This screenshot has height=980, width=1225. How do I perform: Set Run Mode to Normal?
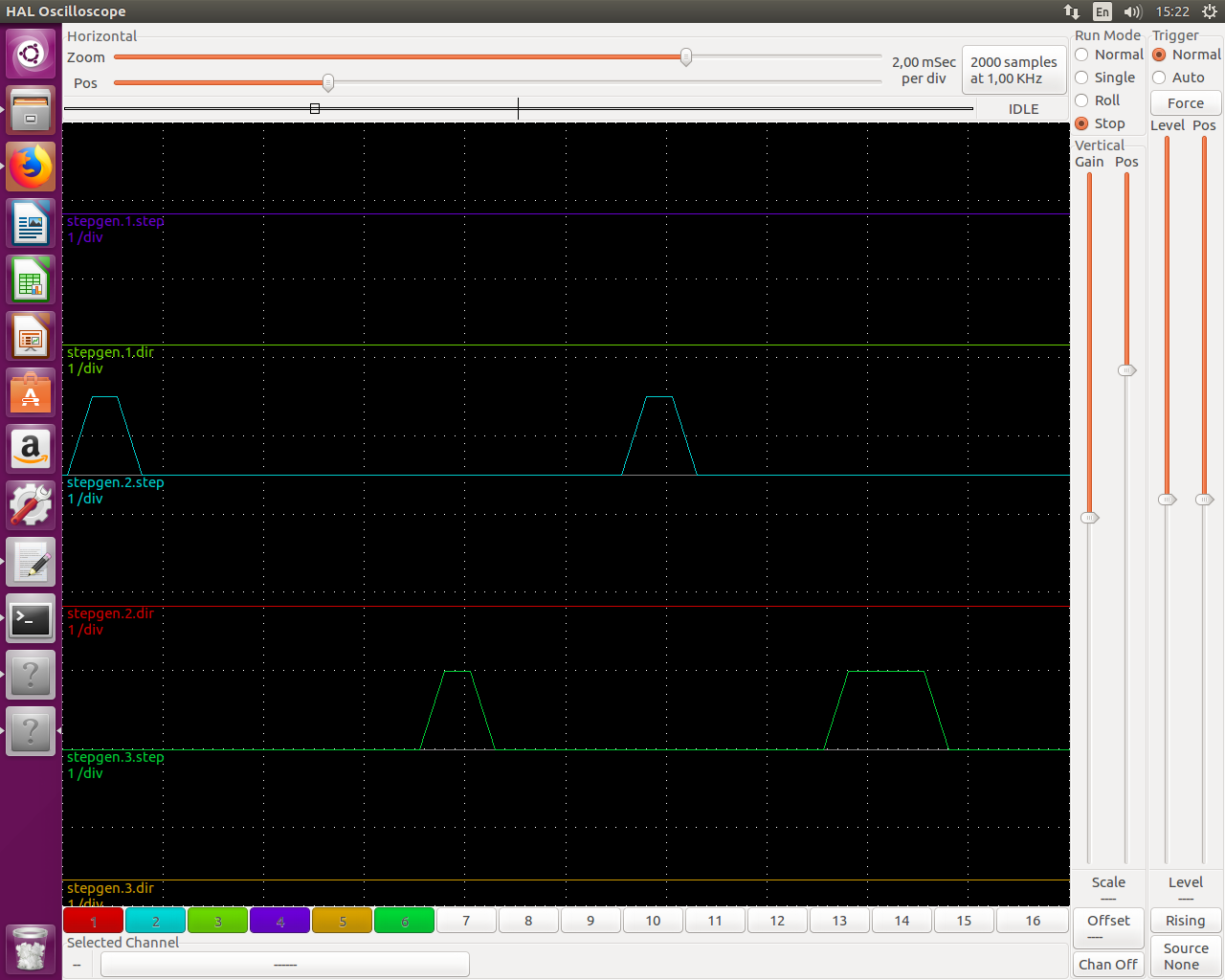pyautogui.click(x=1108, y=55)
